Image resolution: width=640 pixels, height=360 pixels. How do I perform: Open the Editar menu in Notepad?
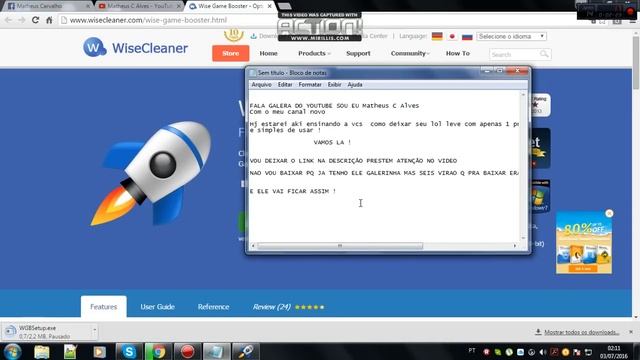pyautogui.click(x=285, y=84)
